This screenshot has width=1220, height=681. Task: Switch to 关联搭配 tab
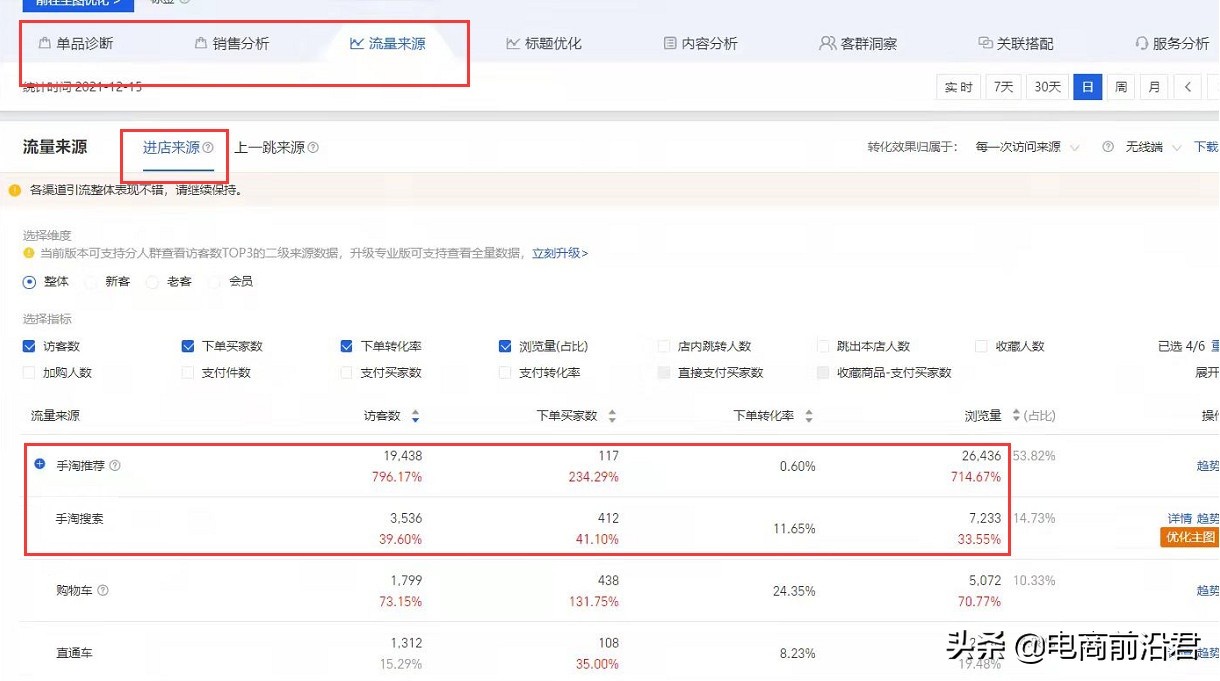point(1015,43)
